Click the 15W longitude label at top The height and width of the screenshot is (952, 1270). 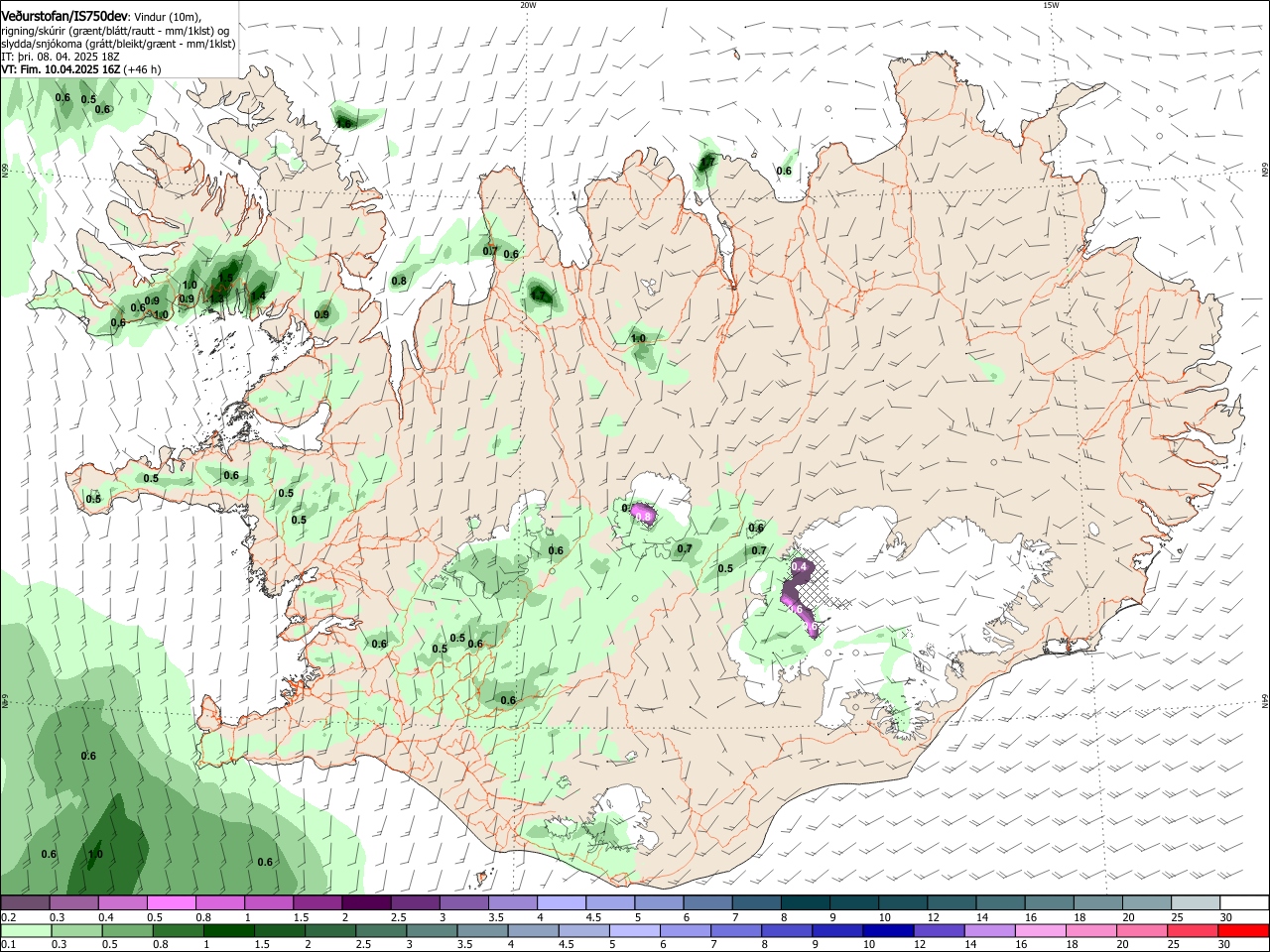click(x=1051, y=5)
